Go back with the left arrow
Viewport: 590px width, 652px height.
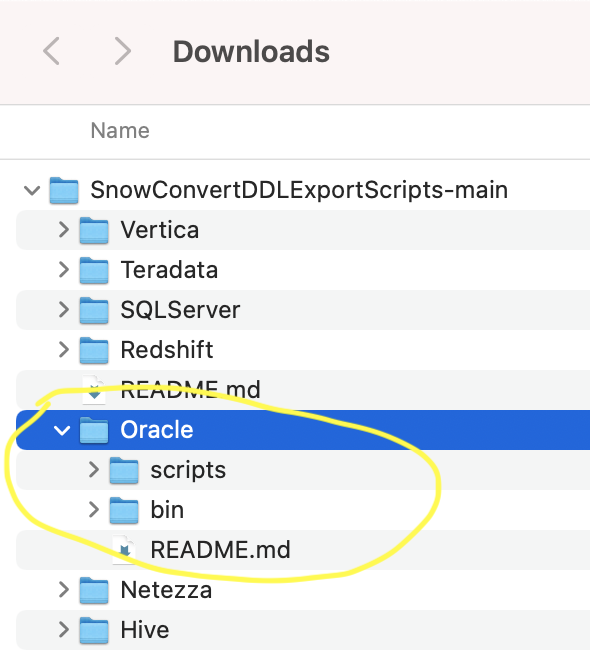click(x=52, y=51)
